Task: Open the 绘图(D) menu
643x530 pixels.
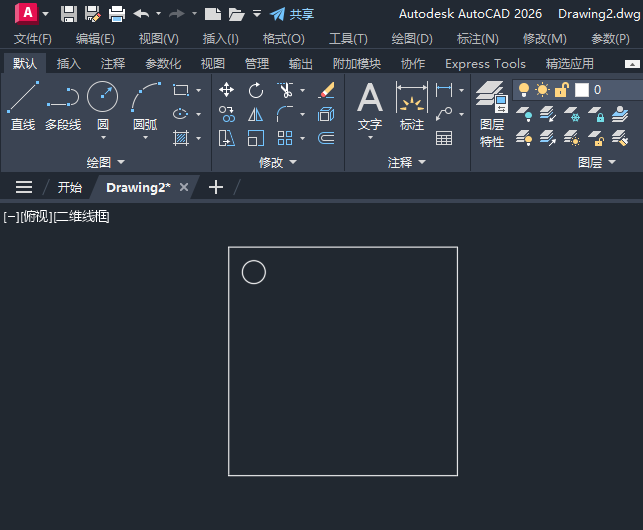Action: click(x=412, y=39)
